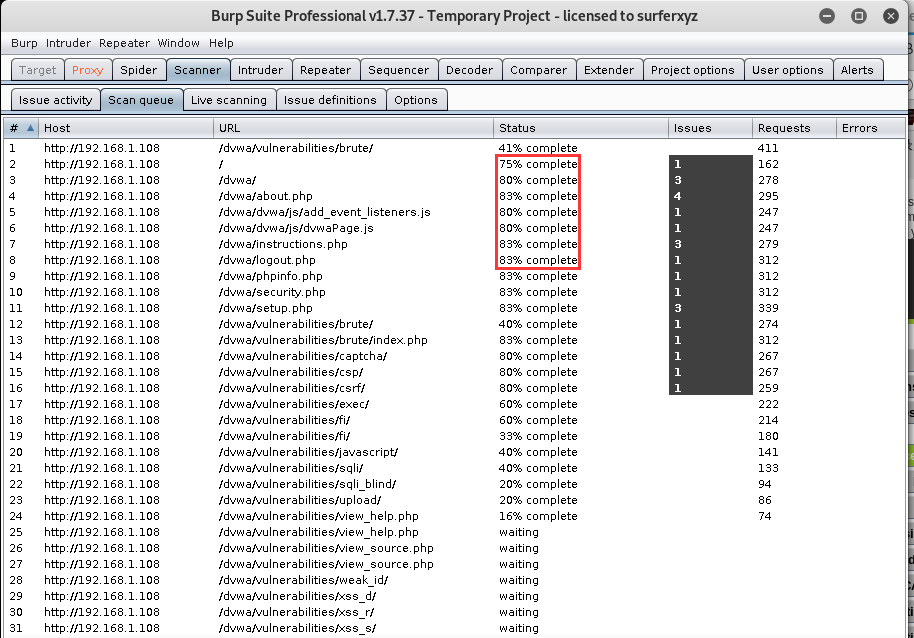Viewport: 914px width, 638px height.
Task: Select the /dvwa/vulnerabilities/sqli/ row
Action: (x=455, y=468)
